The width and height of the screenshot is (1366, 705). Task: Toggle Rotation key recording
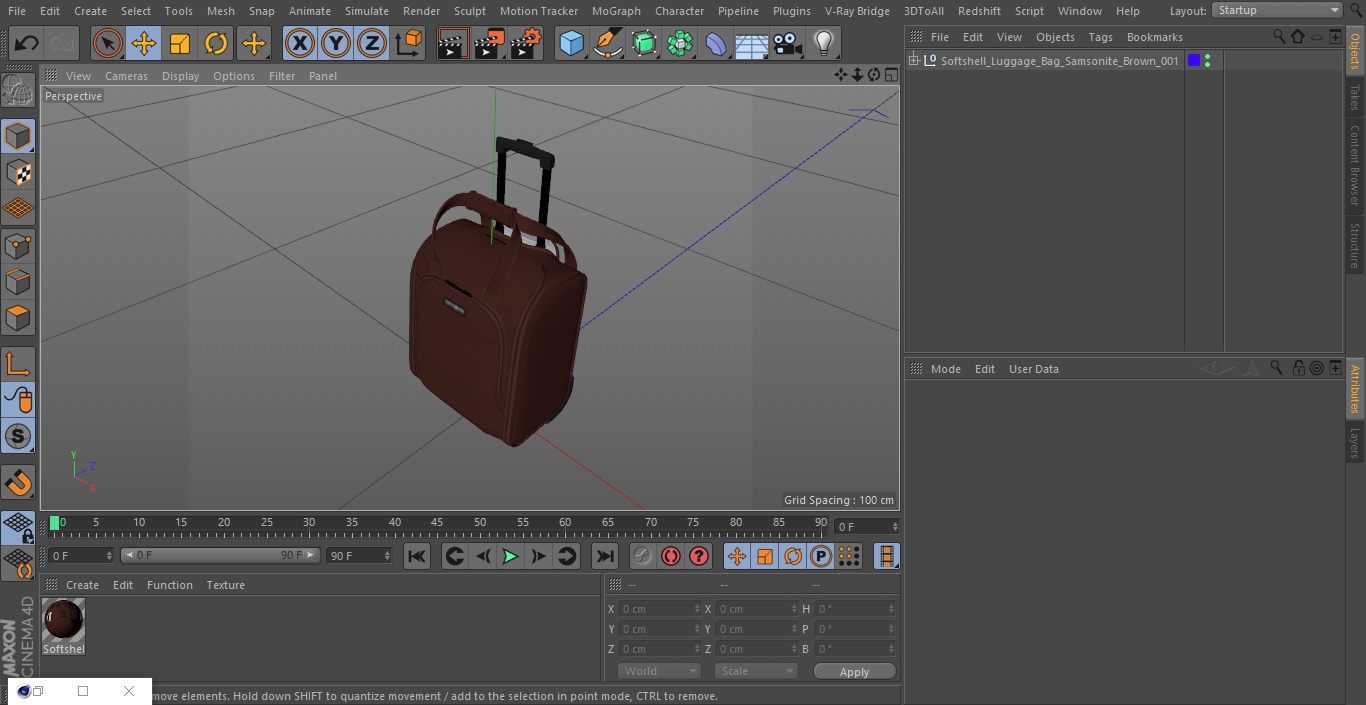793,556
